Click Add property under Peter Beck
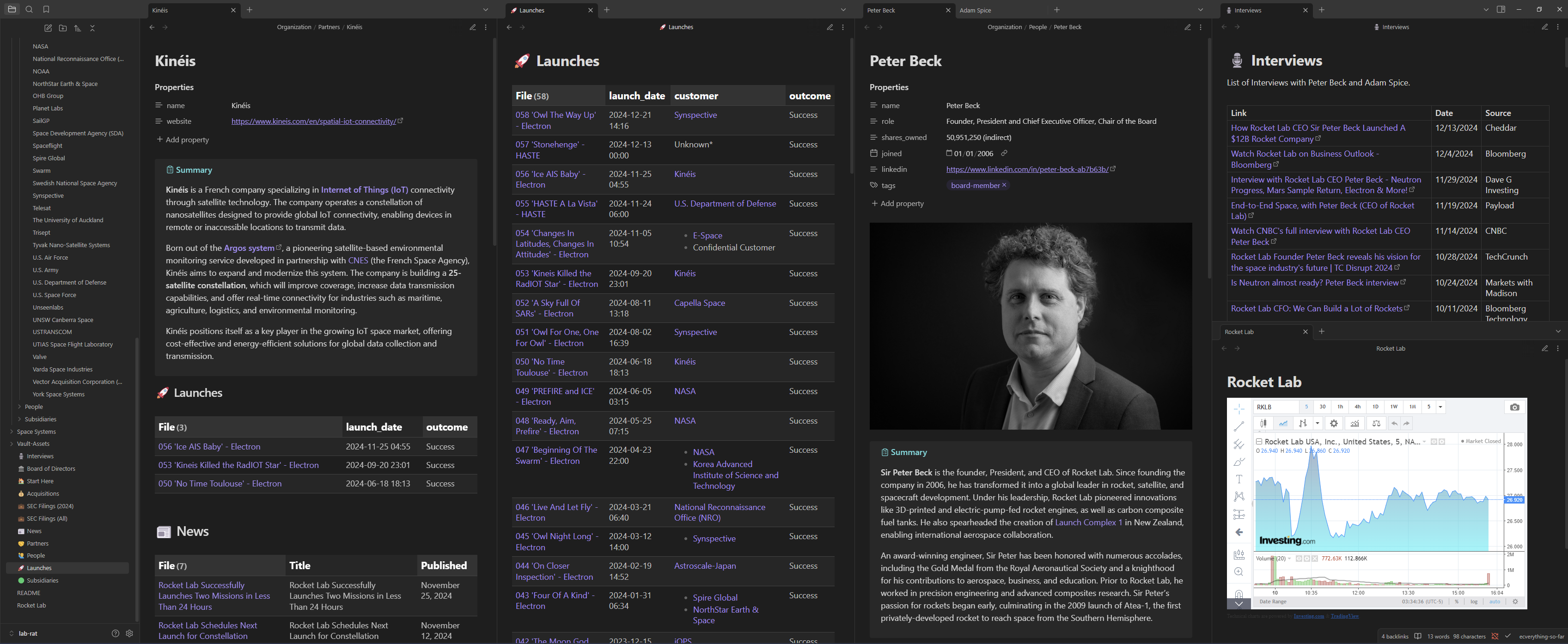Image resolution: width=1568 pixels, height=644 pixels. tap(902, 203)
